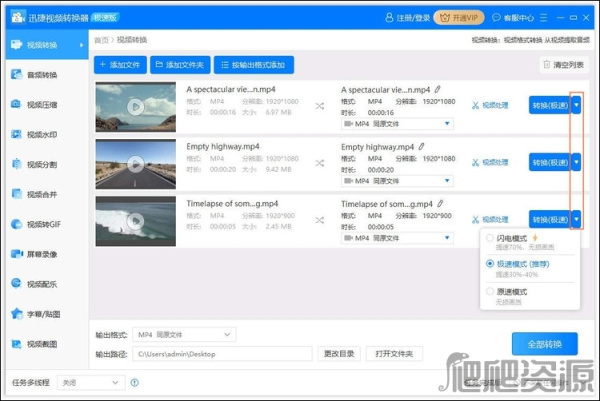Click the 极速版 badge in title bar
The width and height of the screenshot is (600, 401).
tap(105, 17)
